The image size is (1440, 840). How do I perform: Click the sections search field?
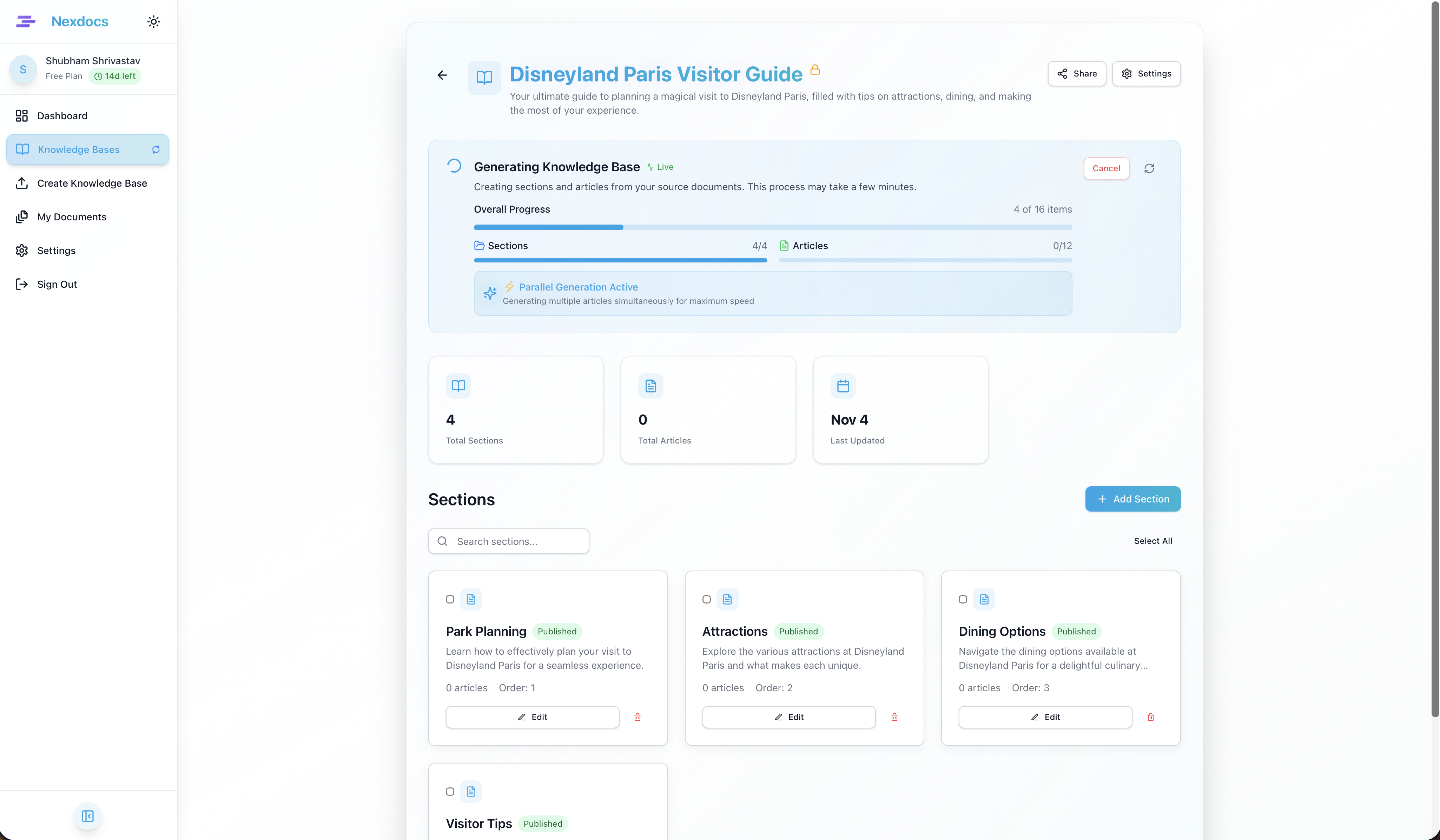509,541
